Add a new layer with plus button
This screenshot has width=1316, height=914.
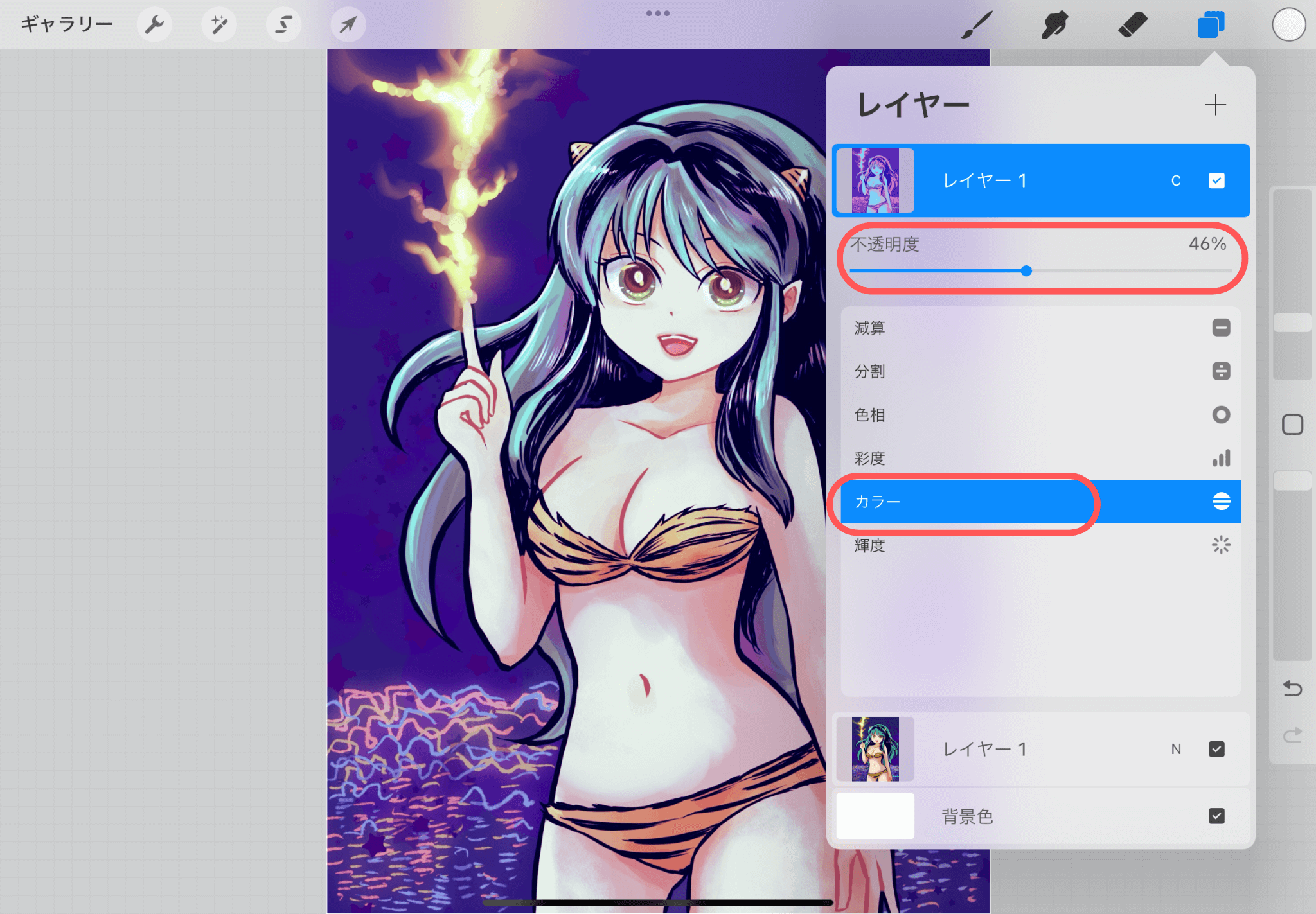coord(1215,105)
